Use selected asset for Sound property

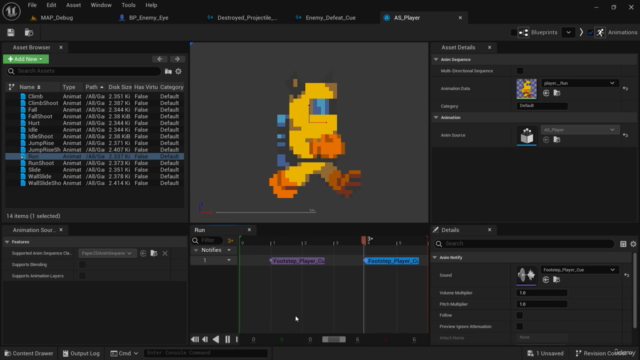[x=546, y=280]
